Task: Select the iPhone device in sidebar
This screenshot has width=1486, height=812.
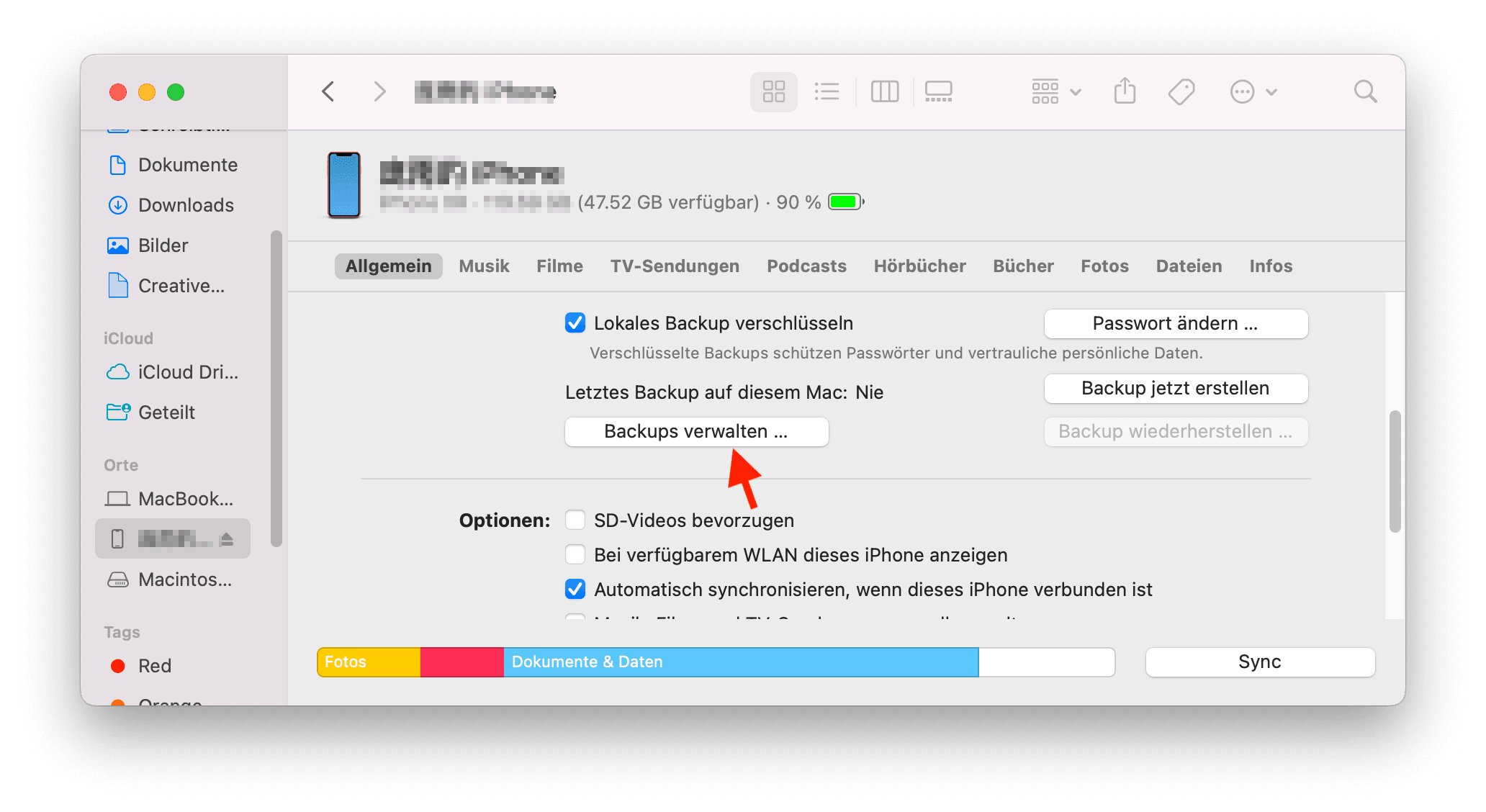Action: point(173,538)
